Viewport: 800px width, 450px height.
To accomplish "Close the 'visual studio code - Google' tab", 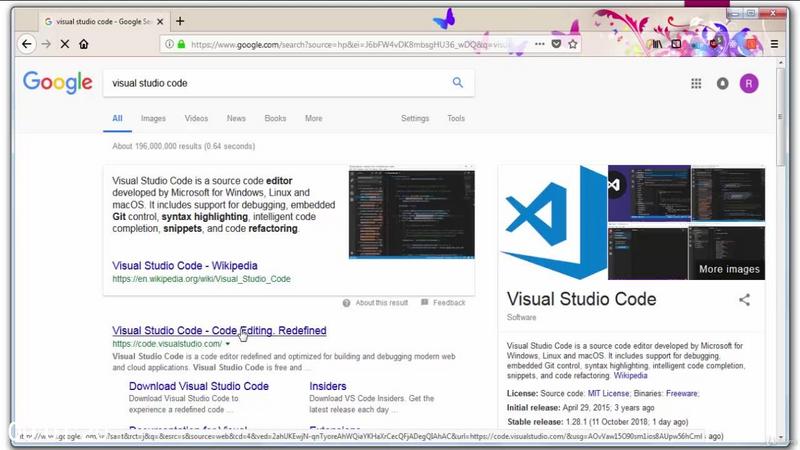I will (160, 21).
